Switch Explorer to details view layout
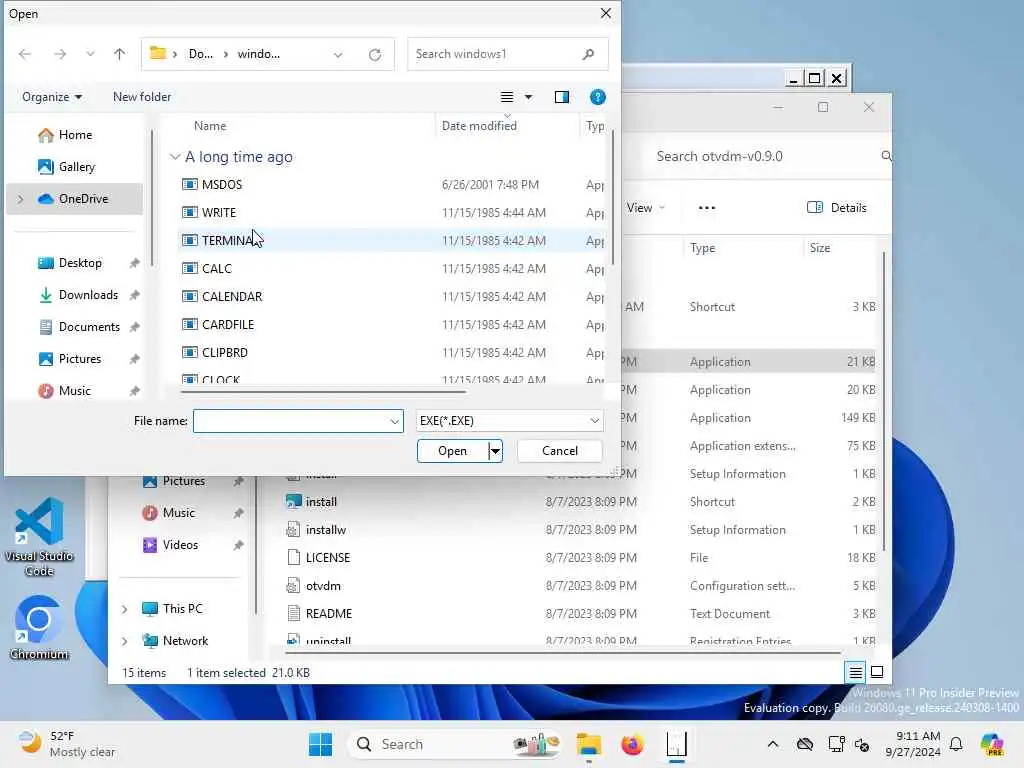Image resolution: width=1024 pixels, height=768 pixels. [x=856, y=672]
